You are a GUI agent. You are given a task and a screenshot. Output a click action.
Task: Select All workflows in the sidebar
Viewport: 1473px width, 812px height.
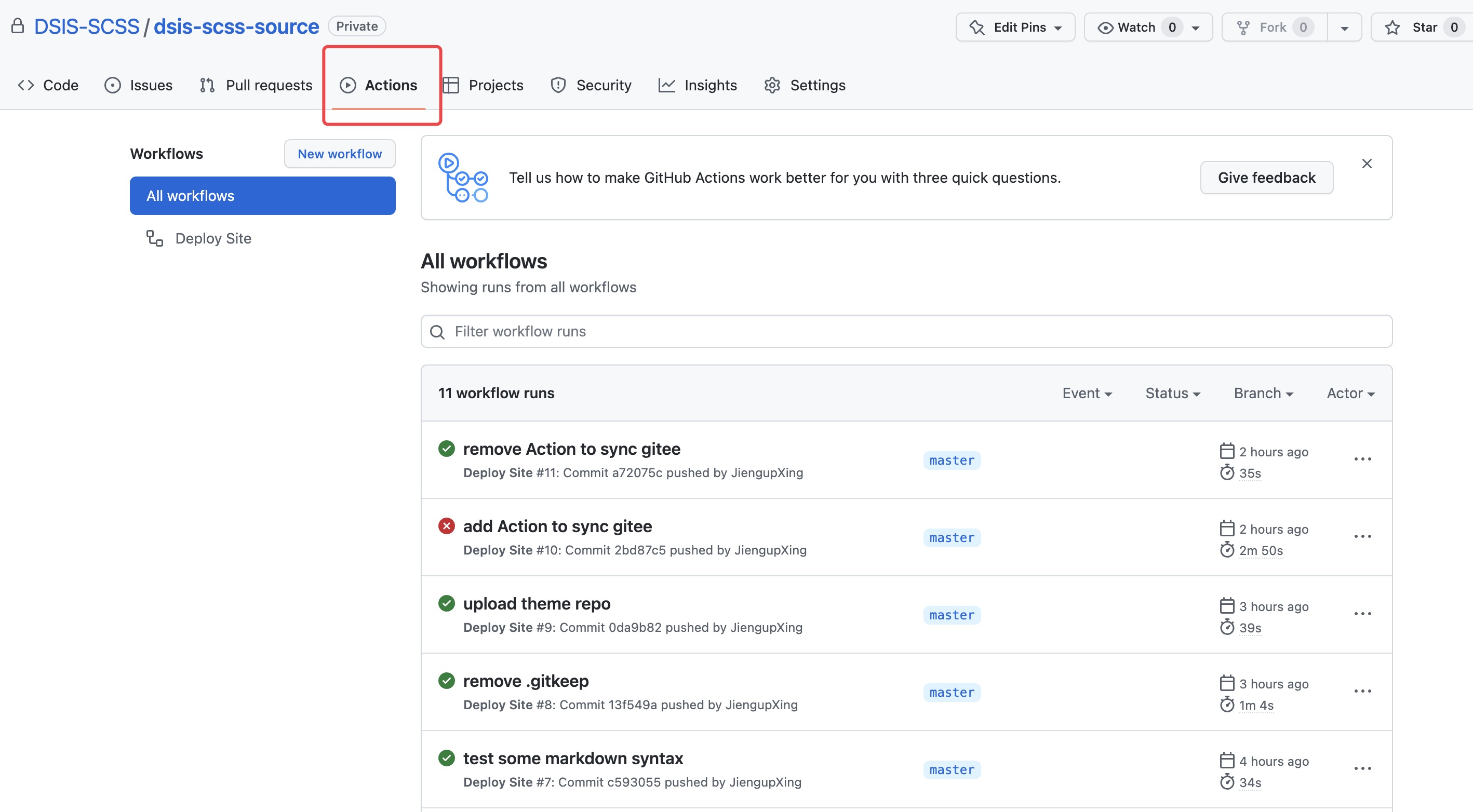262,196
